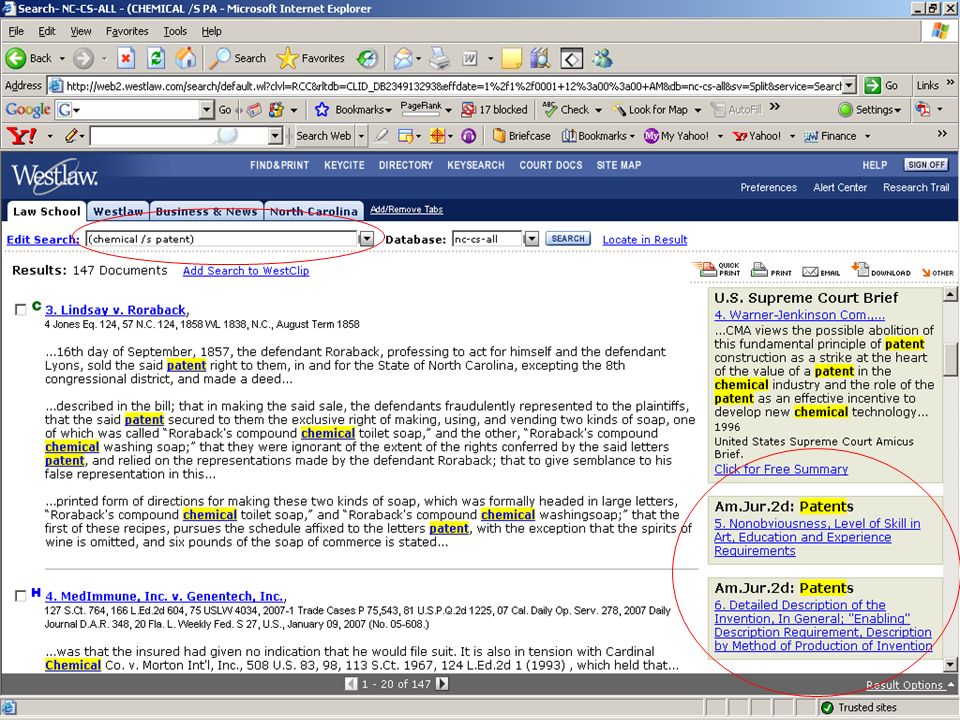The image size is (960, 720).
Task: Open the Yahoo Briefcase toolbar button
Action: pyautogui.click(x=522, y=136)
